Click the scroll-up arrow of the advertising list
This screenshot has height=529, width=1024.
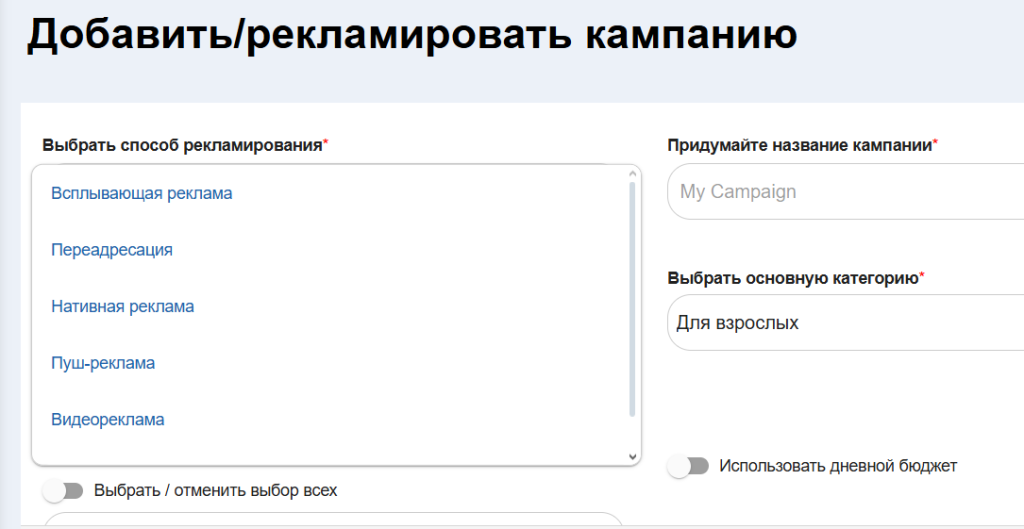point(632,175)
